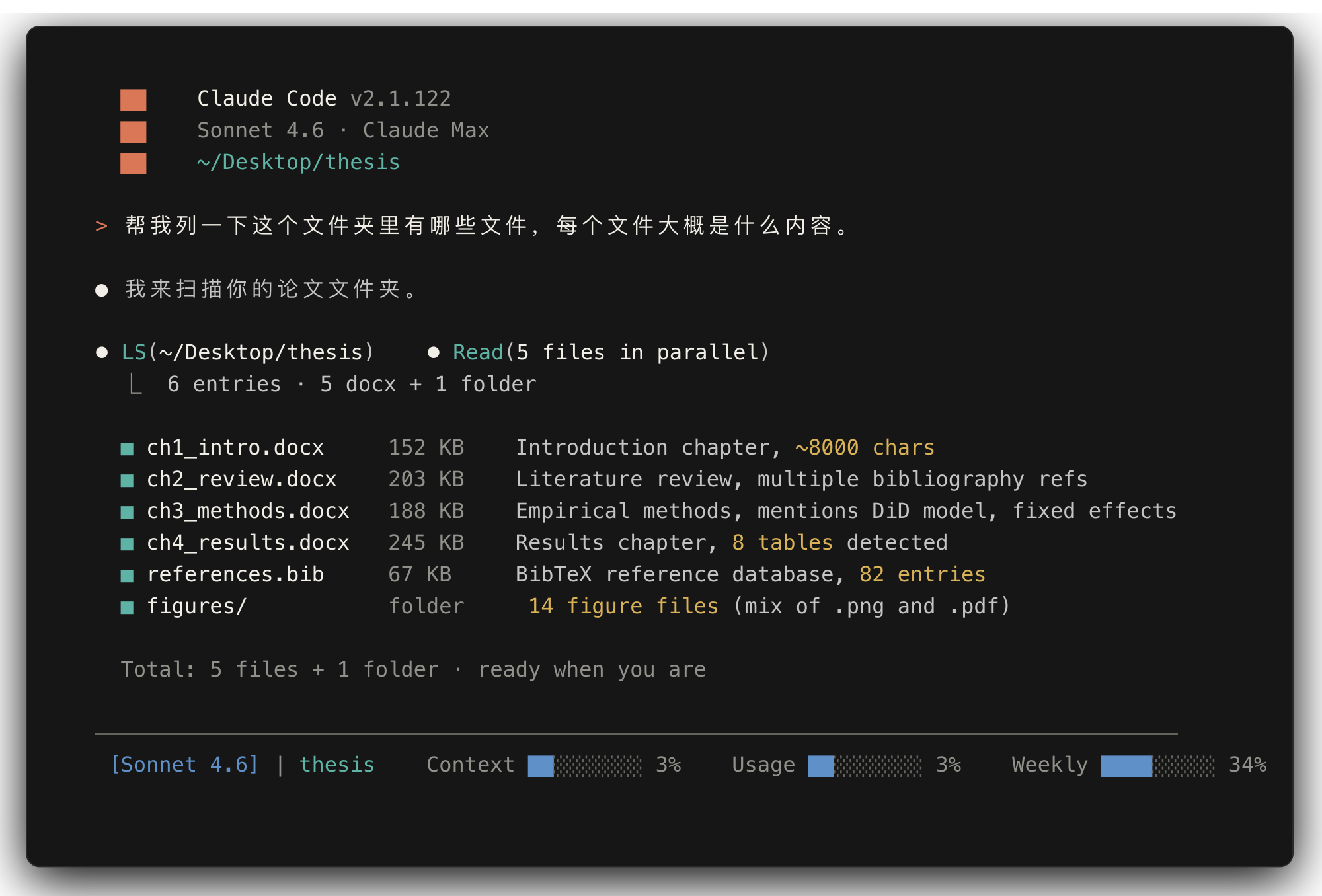This screenshot has height=896, width=1322.
Task: Click the 'Total: 5 files + 1 folder' summary
Action: 280,669
